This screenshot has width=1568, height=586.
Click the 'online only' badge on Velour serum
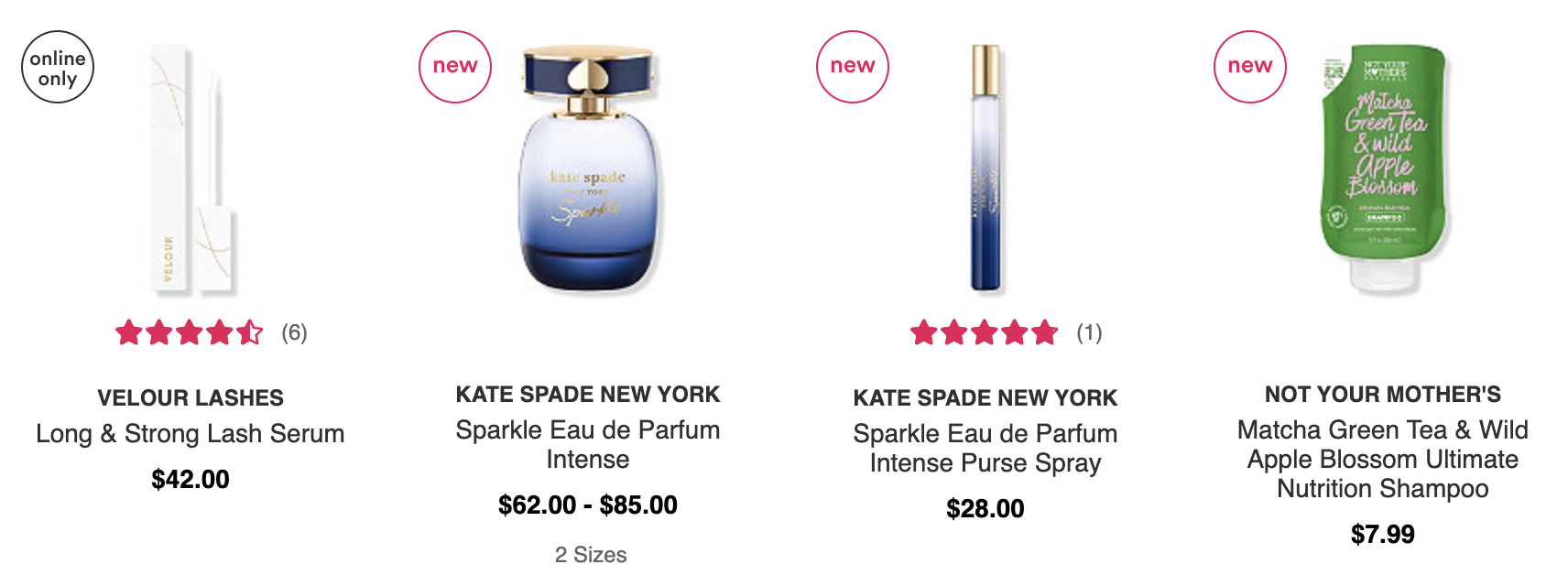coord(58,67)
